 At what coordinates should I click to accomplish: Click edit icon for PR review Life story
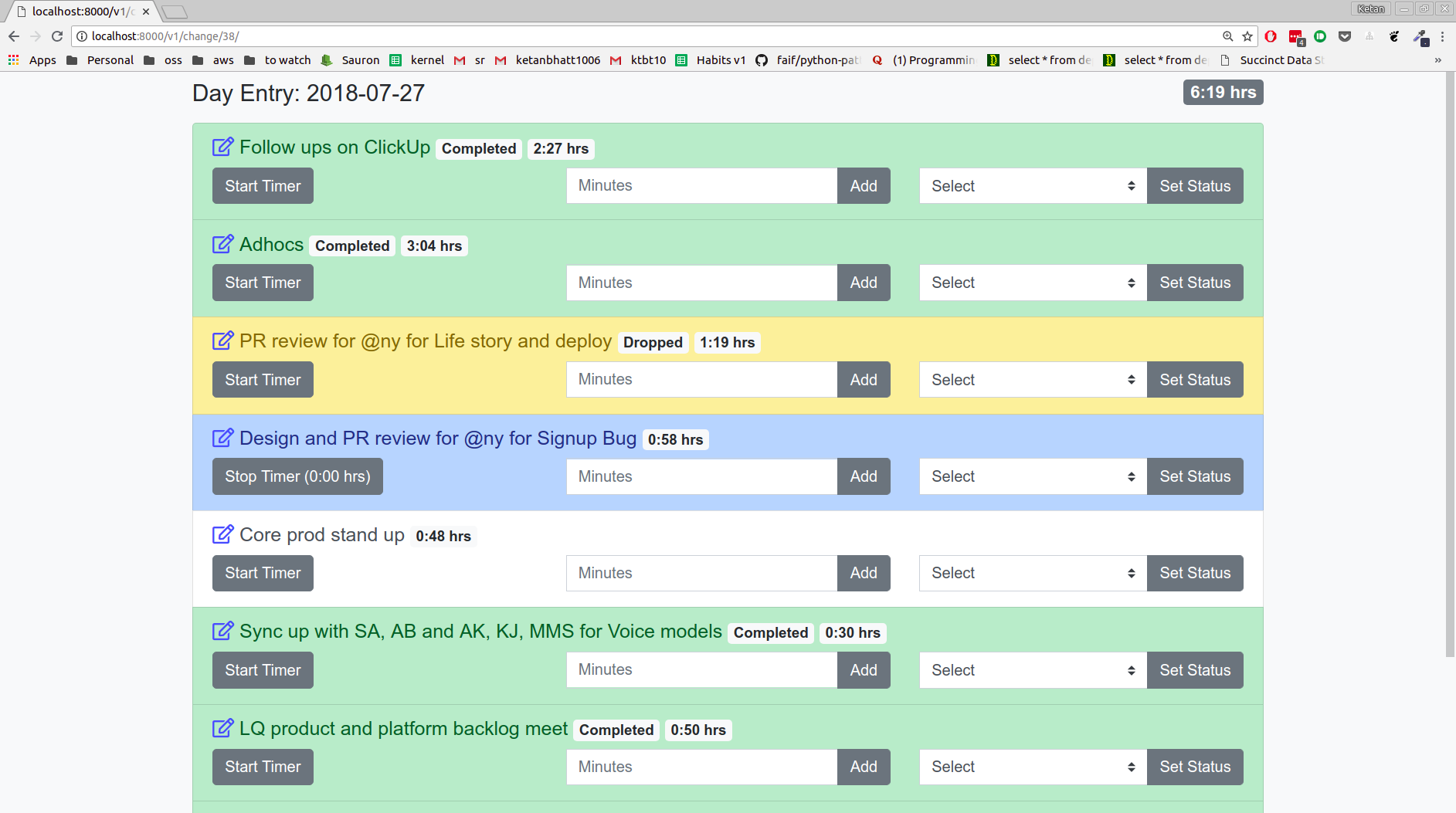click(222, 340)
